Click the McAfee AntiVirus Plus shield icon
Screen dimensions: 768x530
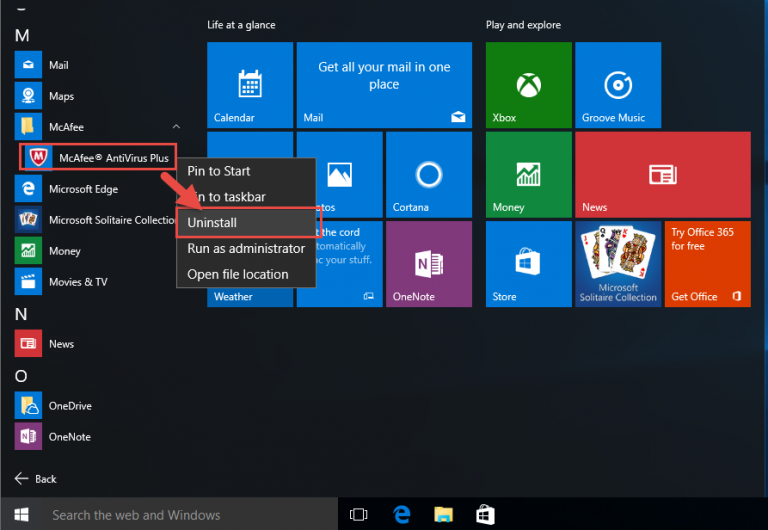pyautogui.click(x=38, y=157)
